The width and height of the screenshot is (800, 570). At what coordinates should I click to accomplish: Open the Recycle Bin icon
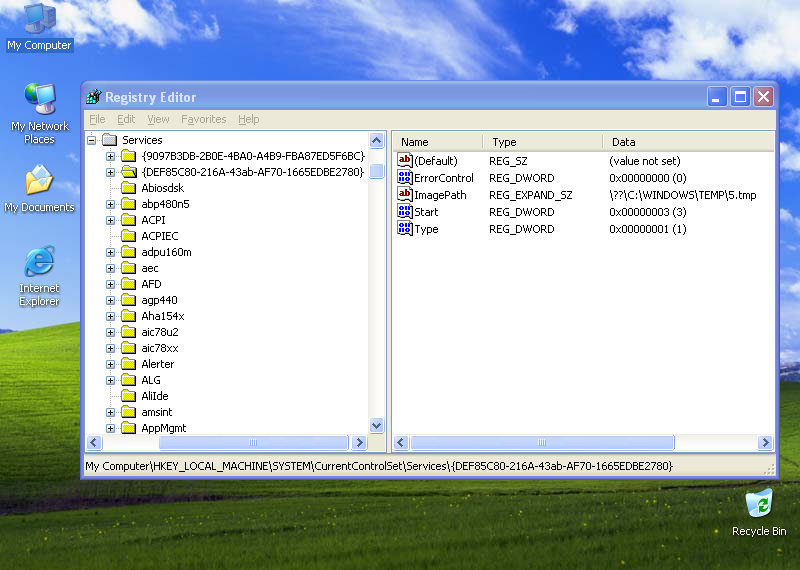coord(759,503)
